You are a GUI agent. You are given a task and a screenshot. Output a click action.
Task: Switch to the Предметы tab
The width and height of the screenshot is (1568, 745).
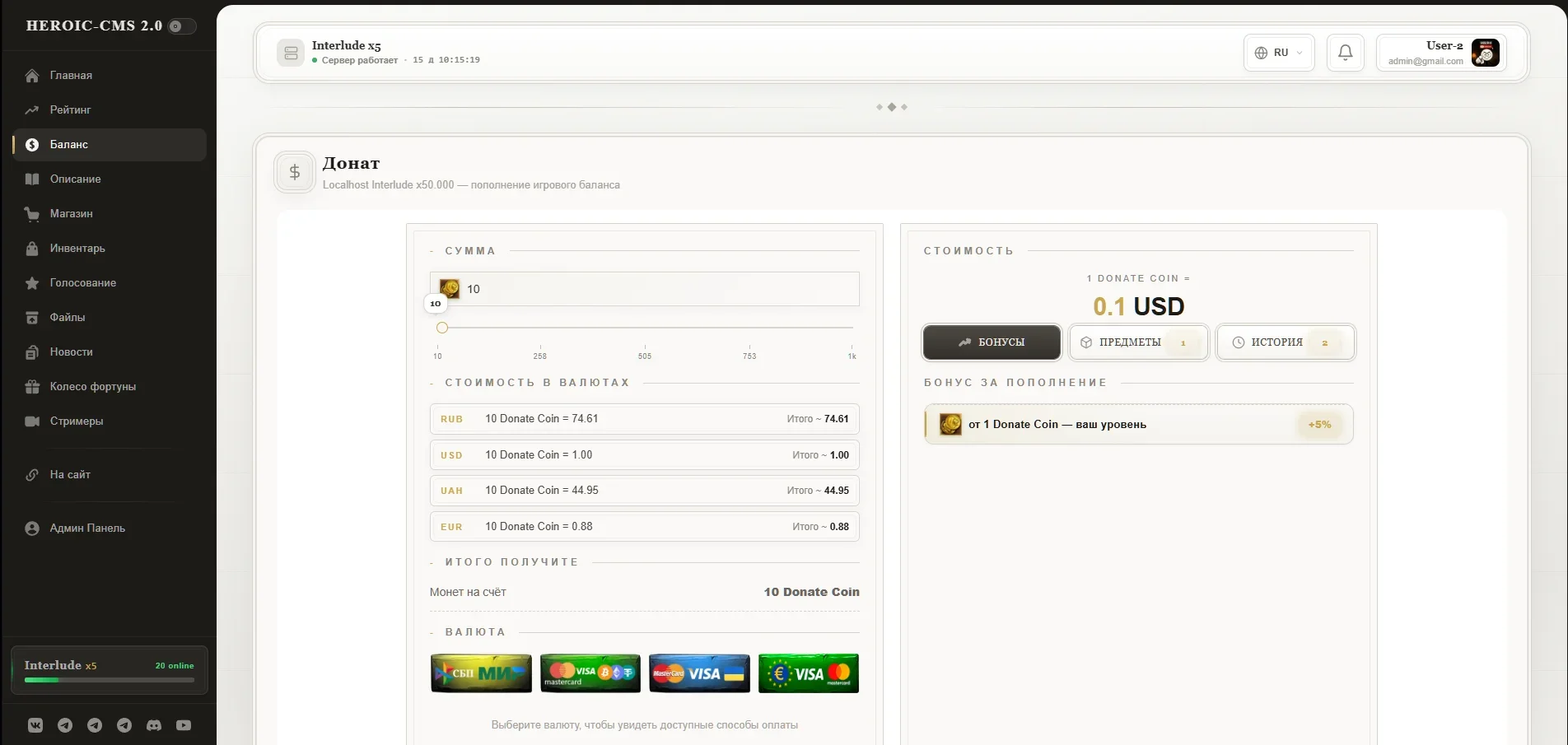[1139, 342]
